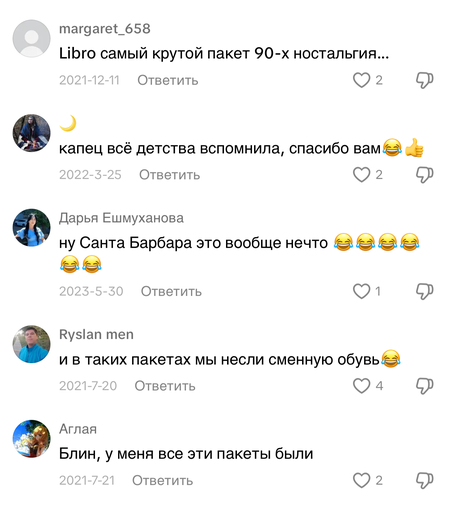The height and width of the screenshot is (506, 450).
Task: Dislike margaret_658's comment
Action: [424, 80]
